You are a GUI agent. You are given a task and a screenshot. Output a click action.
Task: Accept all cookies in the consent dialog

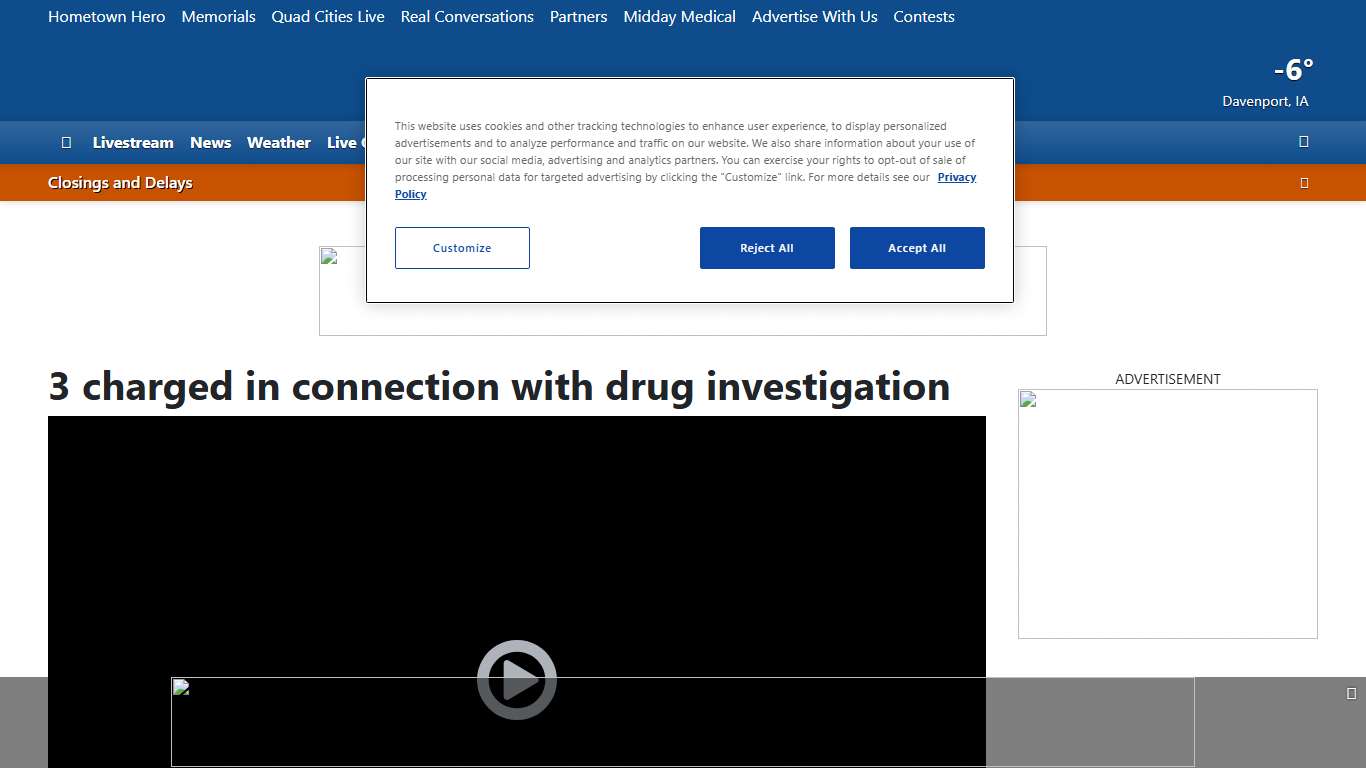(916, 248)
